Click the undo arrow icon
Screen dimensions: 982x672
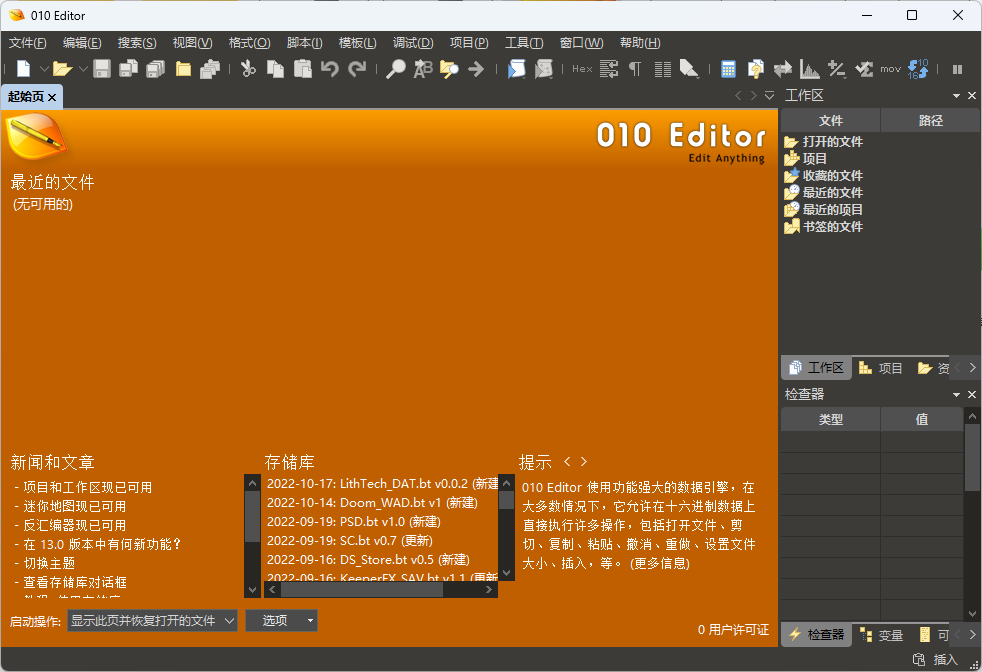pyautogui.click(x=329, y=69)
